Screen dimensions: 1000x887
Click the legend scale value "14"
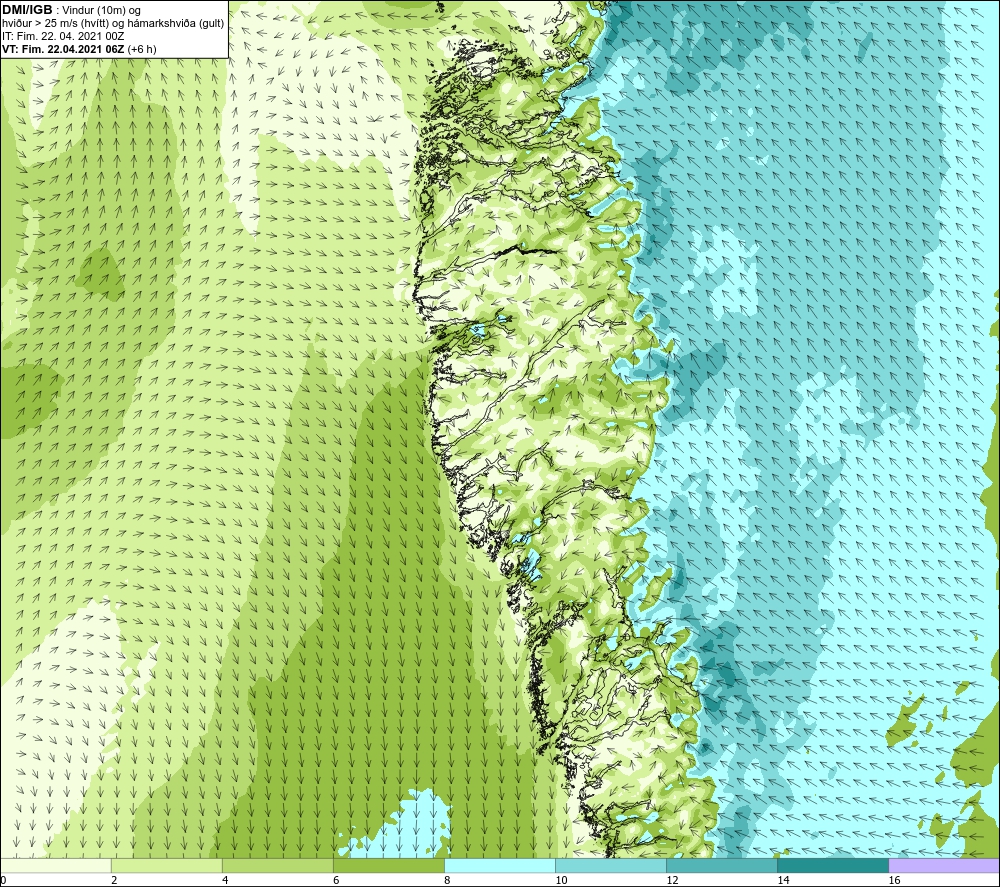pos(783,881)
